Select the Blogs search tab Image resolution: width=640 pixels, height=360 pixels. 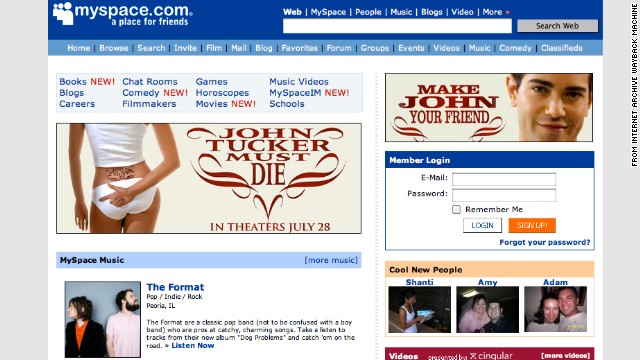coord(432,12)
